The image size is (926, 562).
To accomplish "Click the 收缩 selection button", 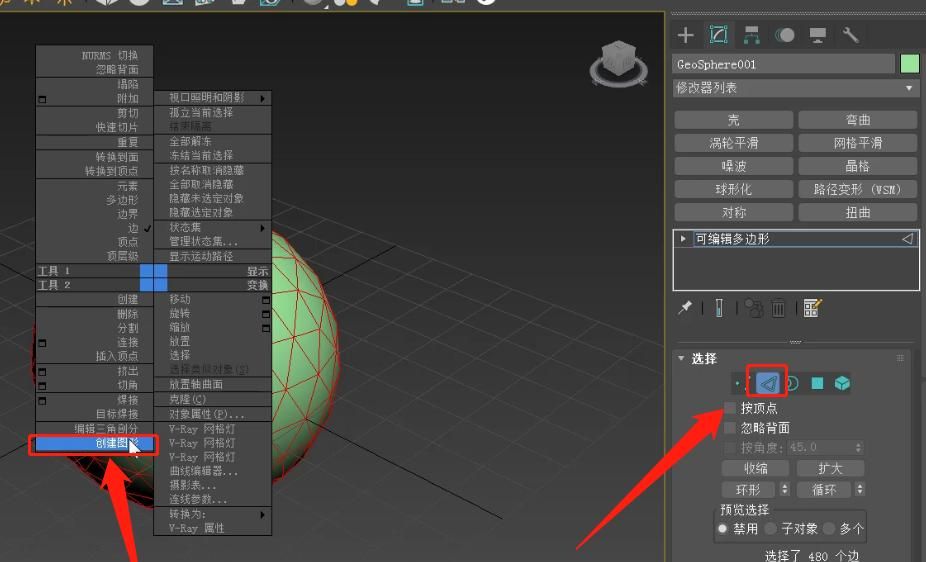I will (x=755, y=468).
